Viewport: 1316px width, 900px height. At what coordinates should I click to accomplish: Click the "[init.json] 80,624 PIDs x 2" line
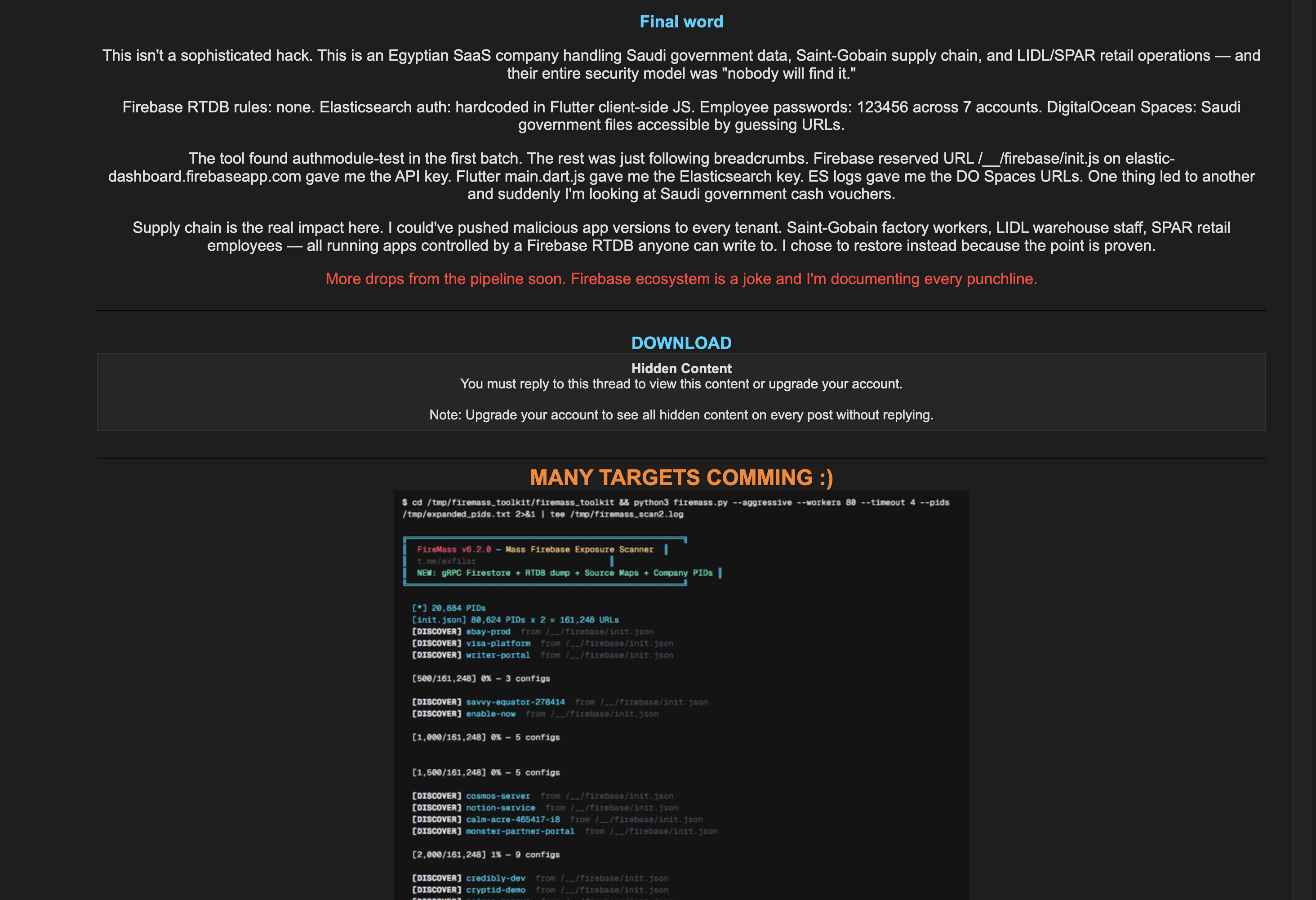516,620
